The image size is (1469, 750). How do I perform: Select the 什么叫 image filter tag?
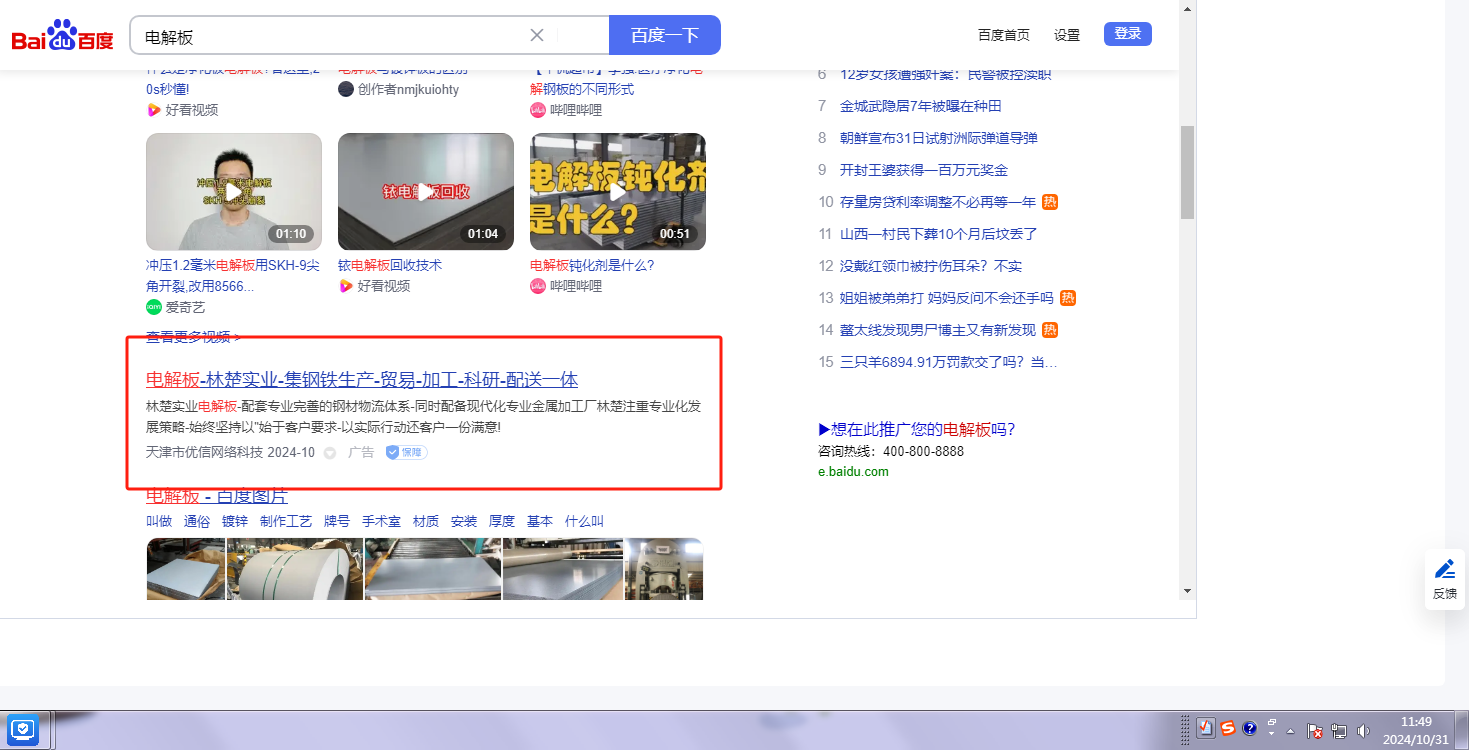[x=584, y=522]
